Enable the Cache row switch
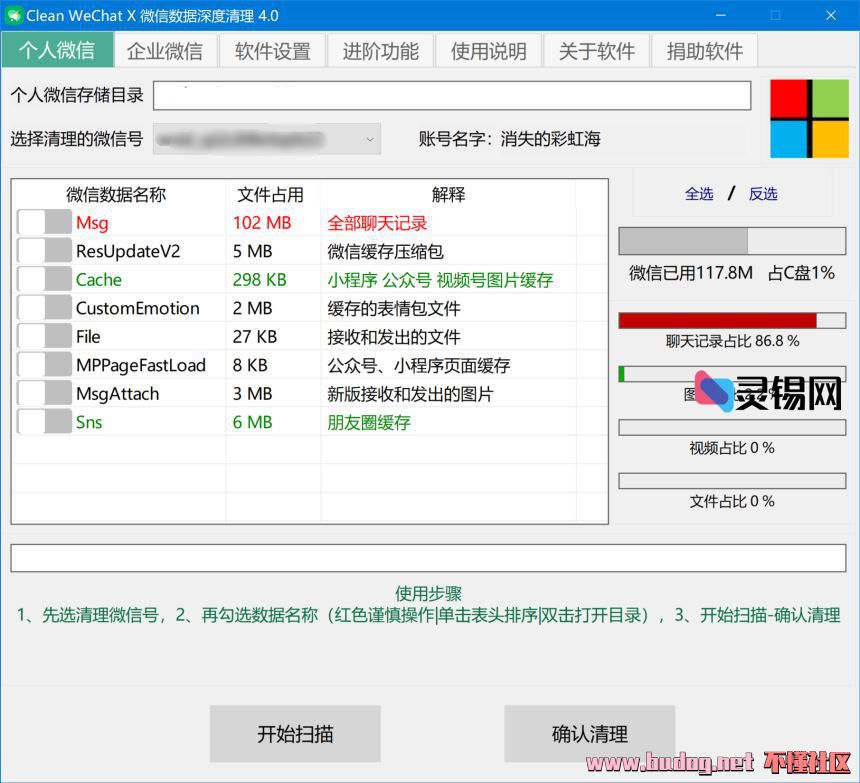Screen dimensions: 860x783 pyautogui.click(x=44, y=280)
